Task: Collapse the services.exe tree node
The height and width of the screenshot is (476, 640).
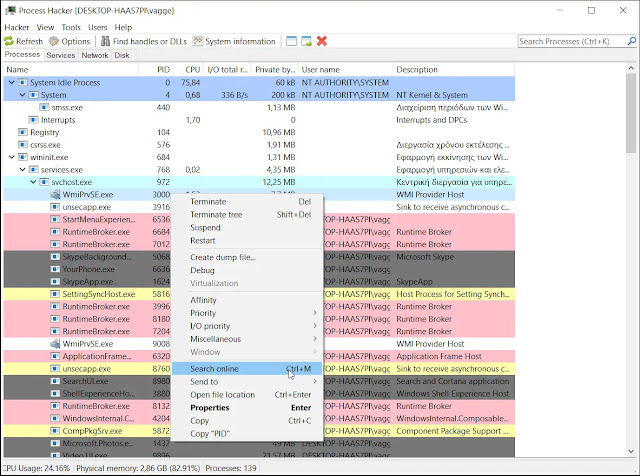Action: click(x=22, y=170)
